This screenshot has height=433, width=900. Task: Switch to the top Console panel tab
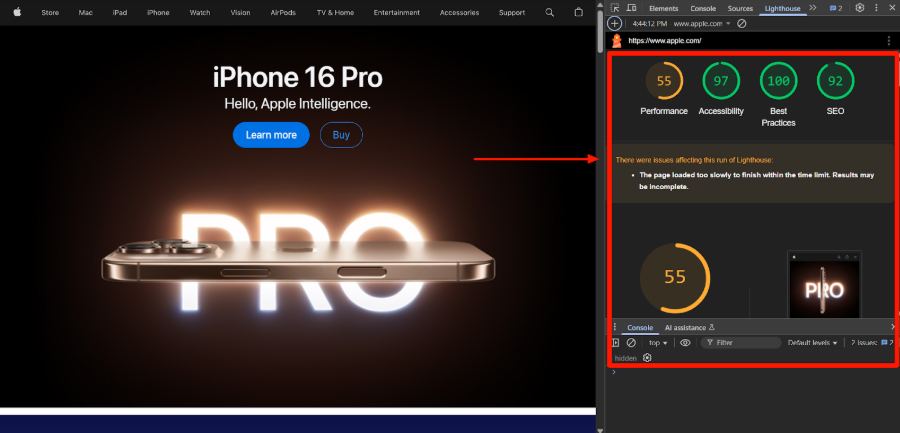pyautogui.click(x=703, y=8)
